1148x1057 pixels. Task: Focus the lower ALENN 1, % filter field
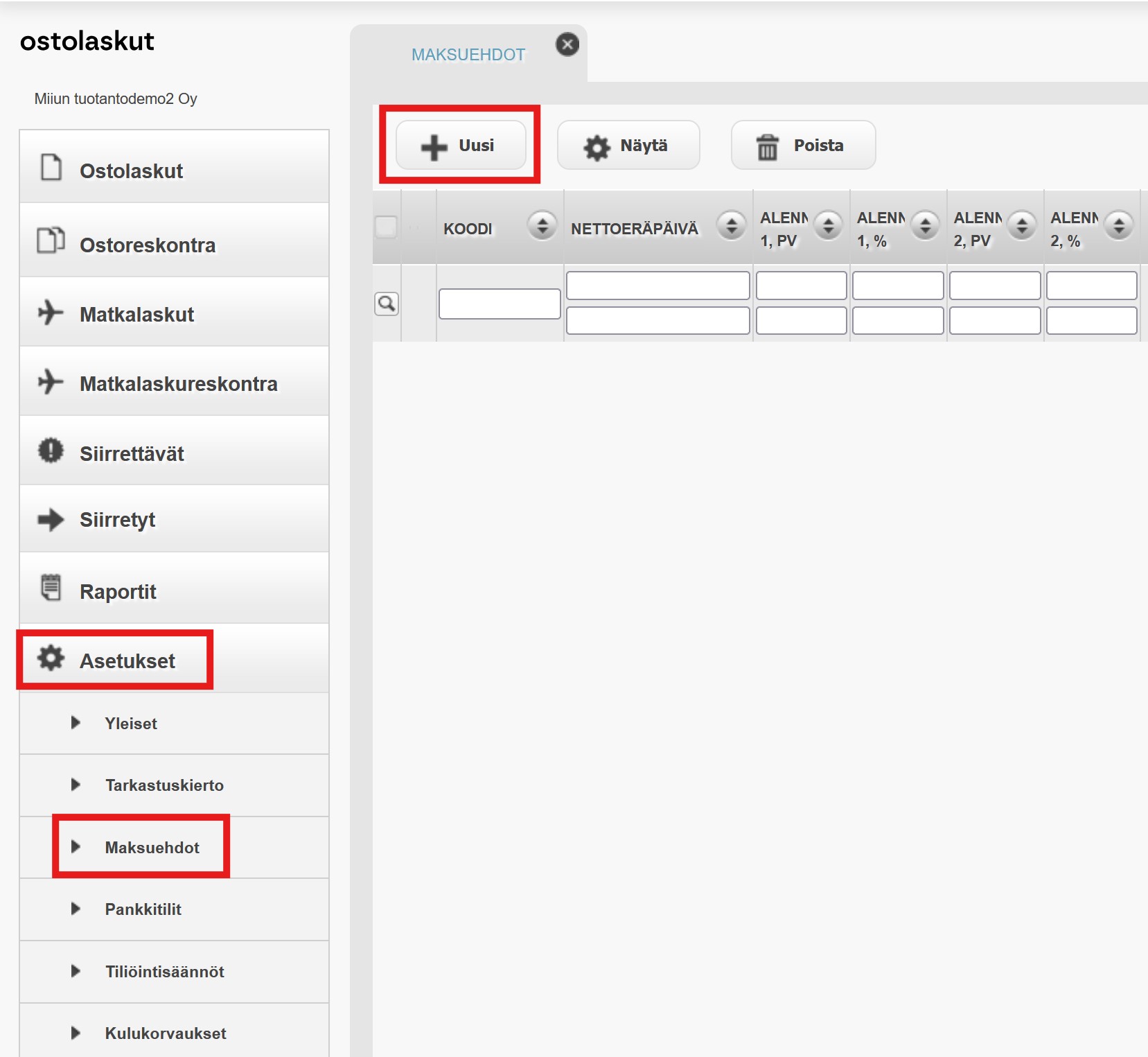coord(898,320)
